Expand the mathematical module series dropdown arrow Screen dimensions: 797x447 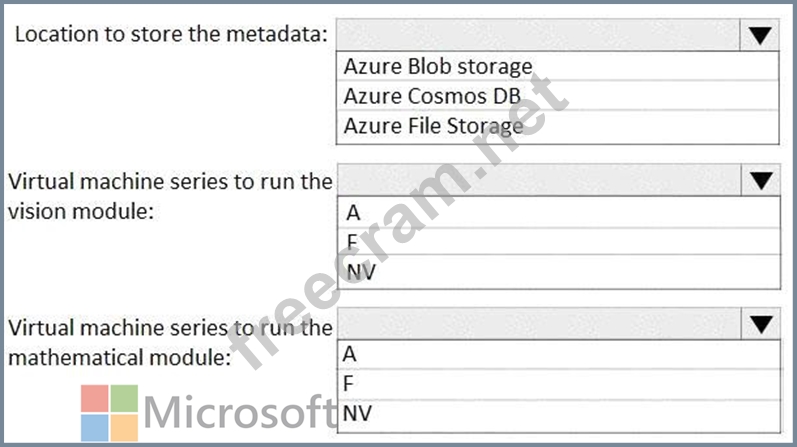760,324
